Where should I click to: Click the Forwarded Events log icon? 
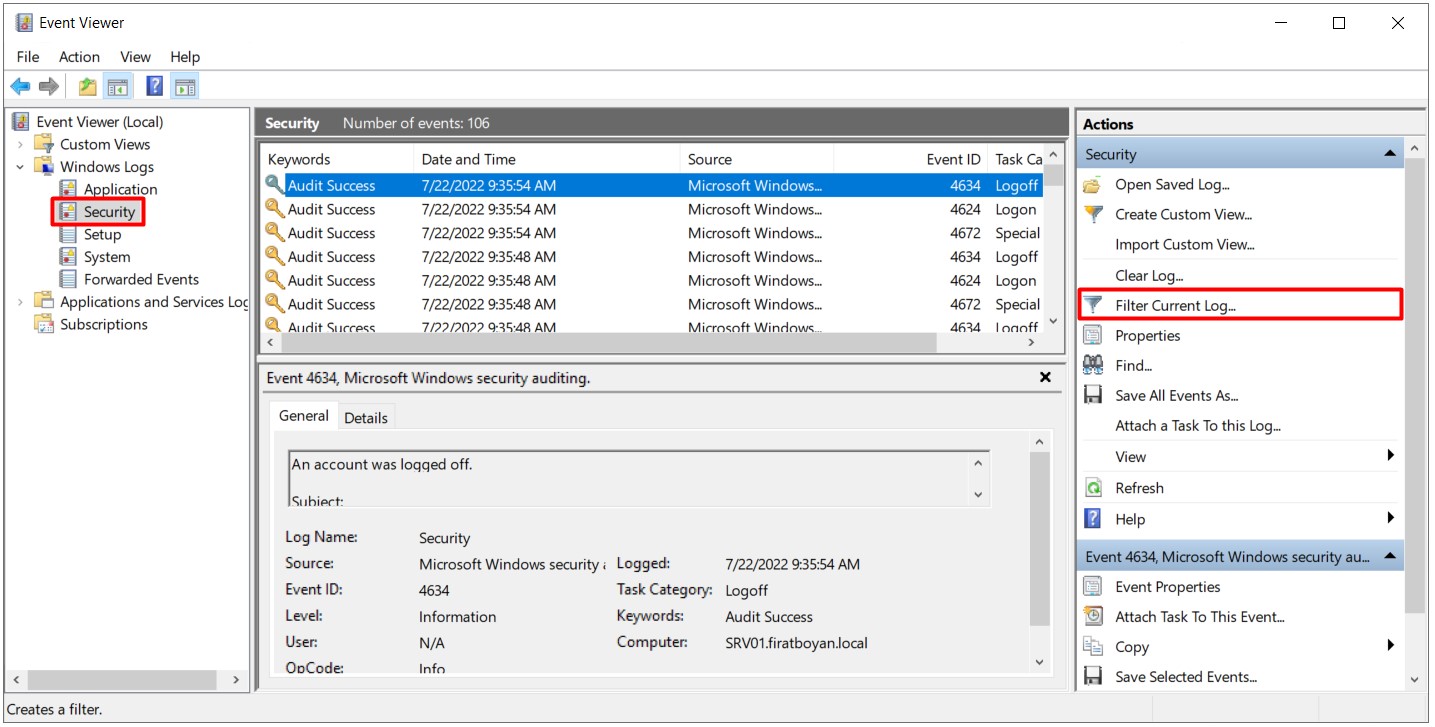click(68, 279)
